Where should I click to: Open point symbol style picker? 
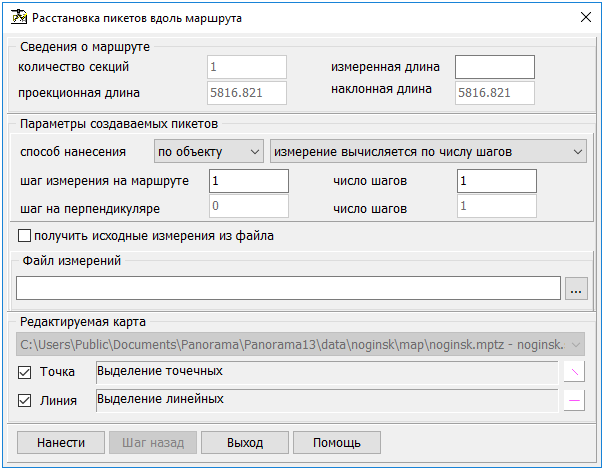tap(575, 372)
